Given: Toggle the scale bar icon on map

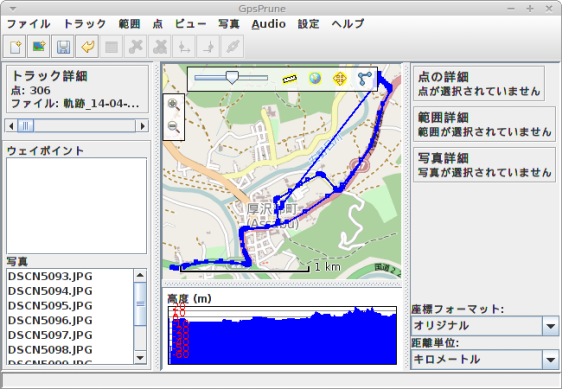Looking at the screenshot, I should [x=290, y=79].
